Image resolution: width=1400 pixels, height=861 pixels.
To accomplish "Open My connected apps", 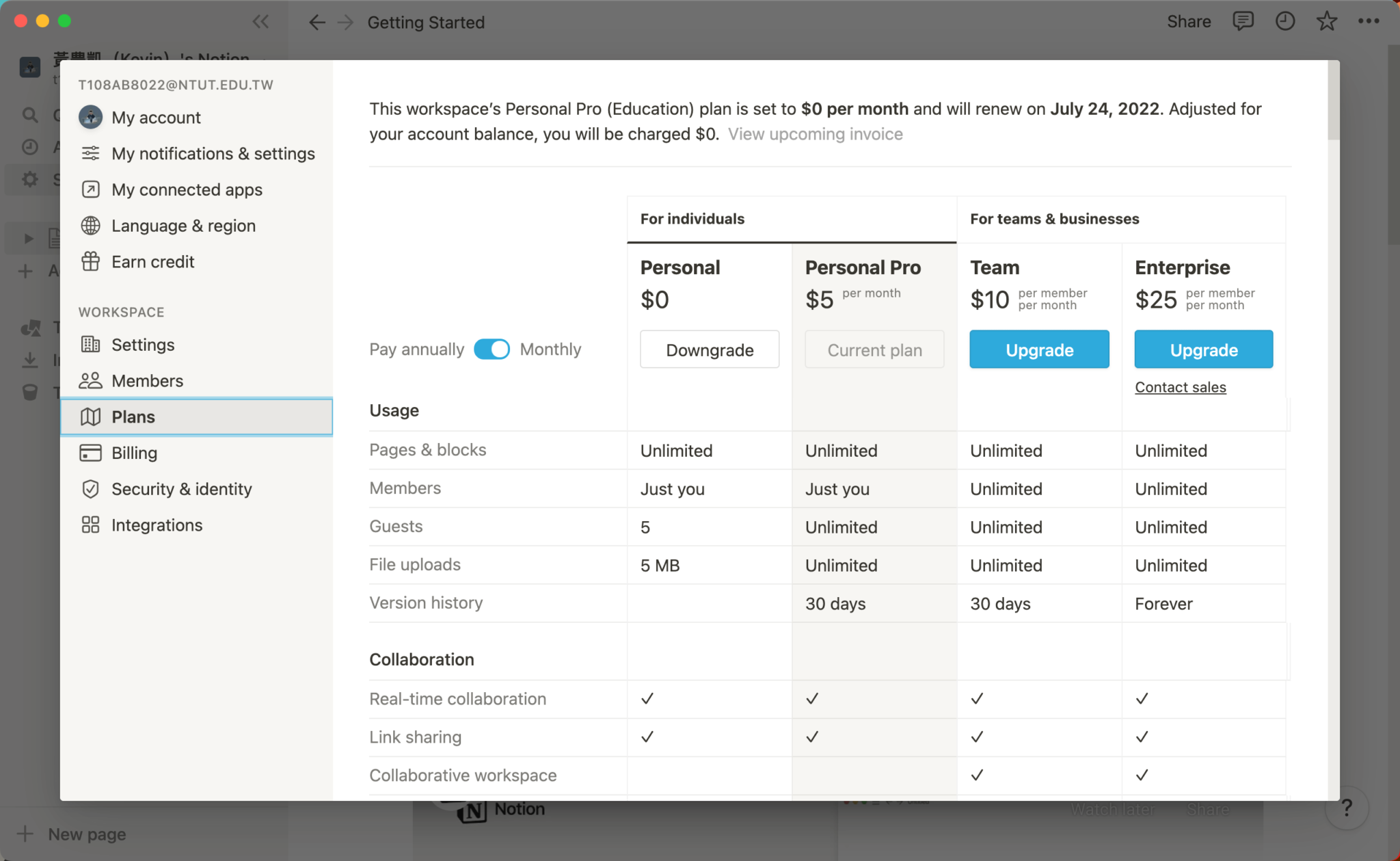I will click(187, 189).
